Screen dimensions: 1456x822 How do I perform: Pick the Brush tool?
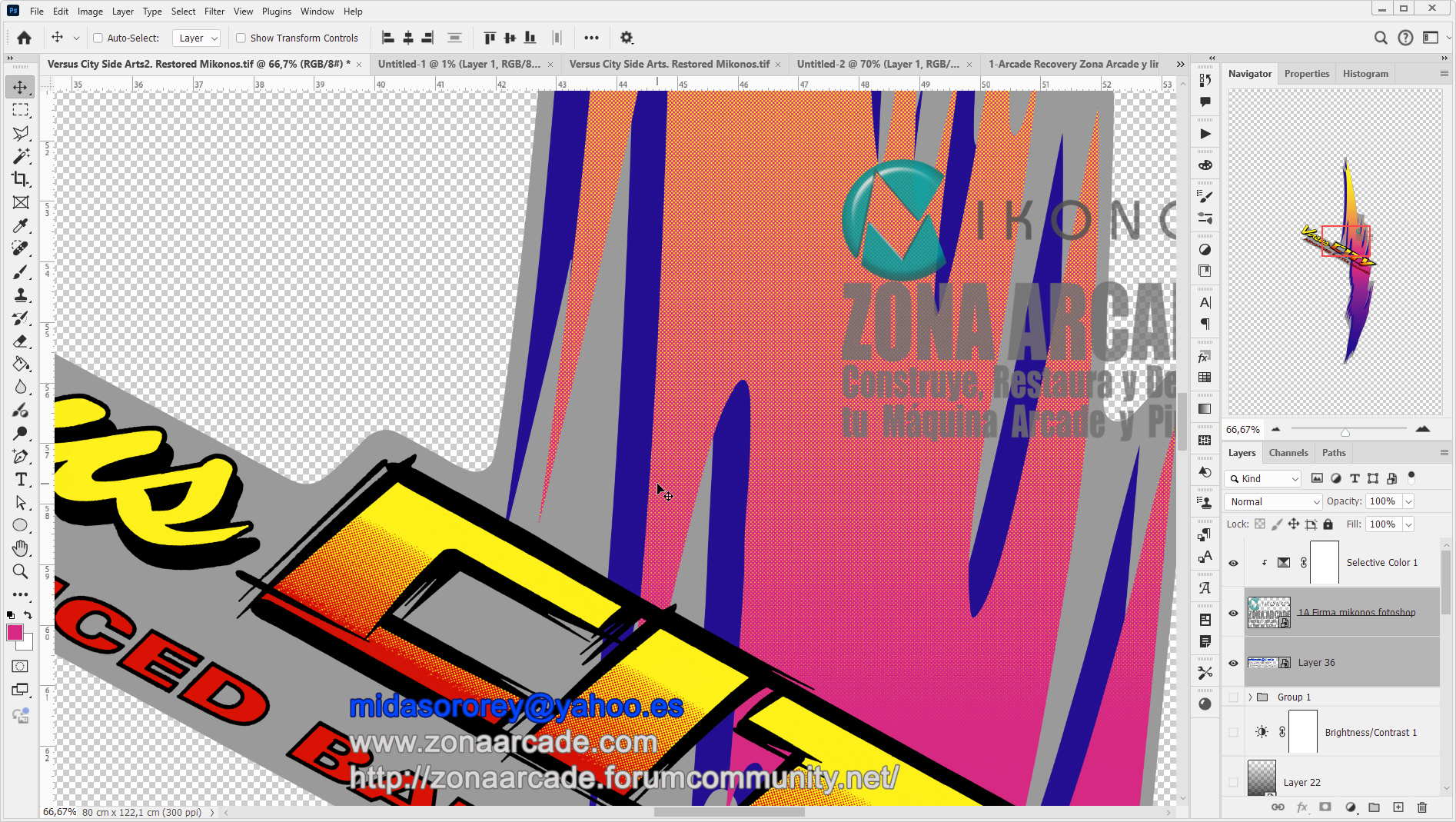coord(21,272)
